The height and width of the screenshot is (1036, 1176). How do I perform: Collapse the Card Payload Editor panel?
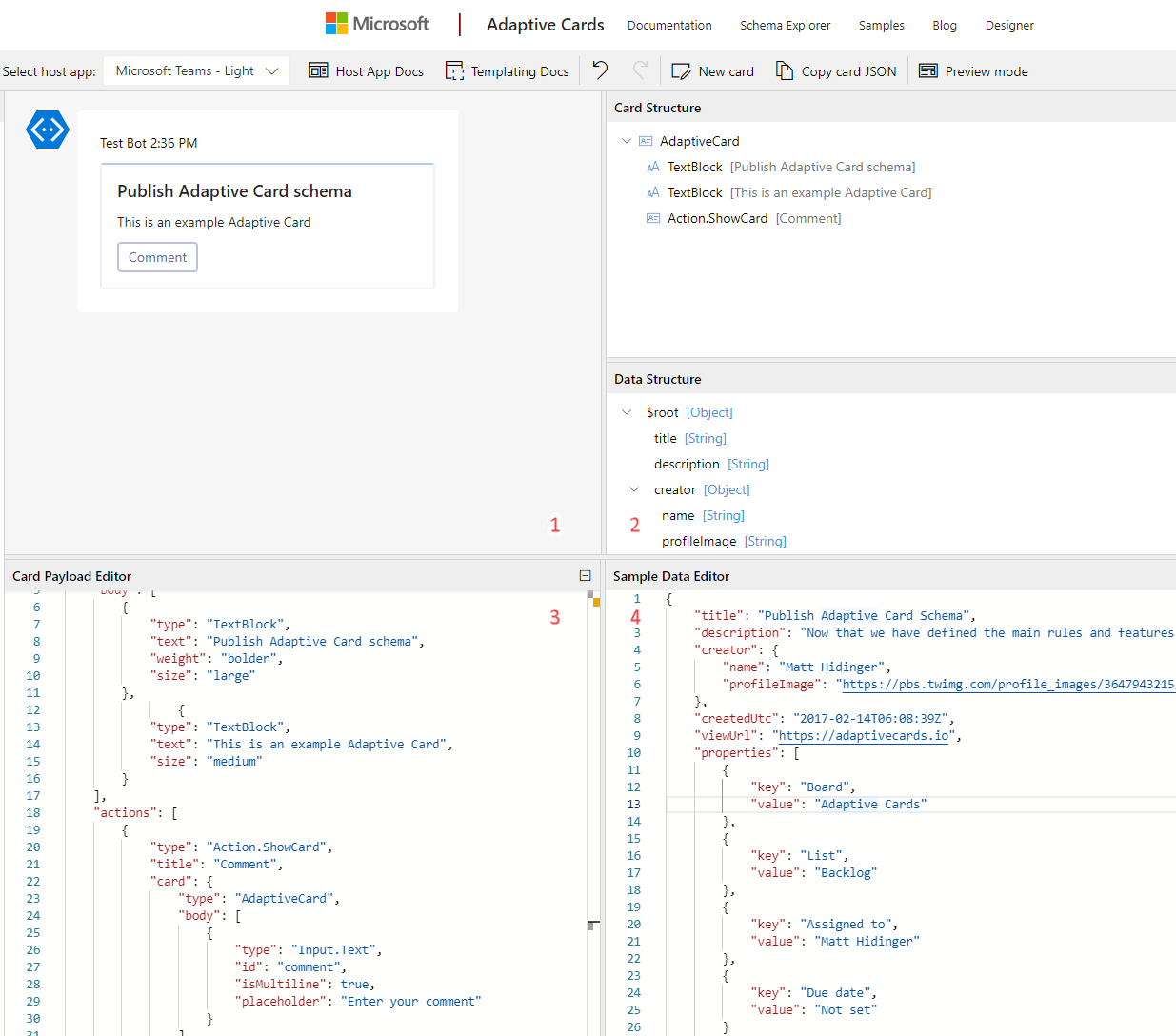pyautogui.click(x=586, y=576)
